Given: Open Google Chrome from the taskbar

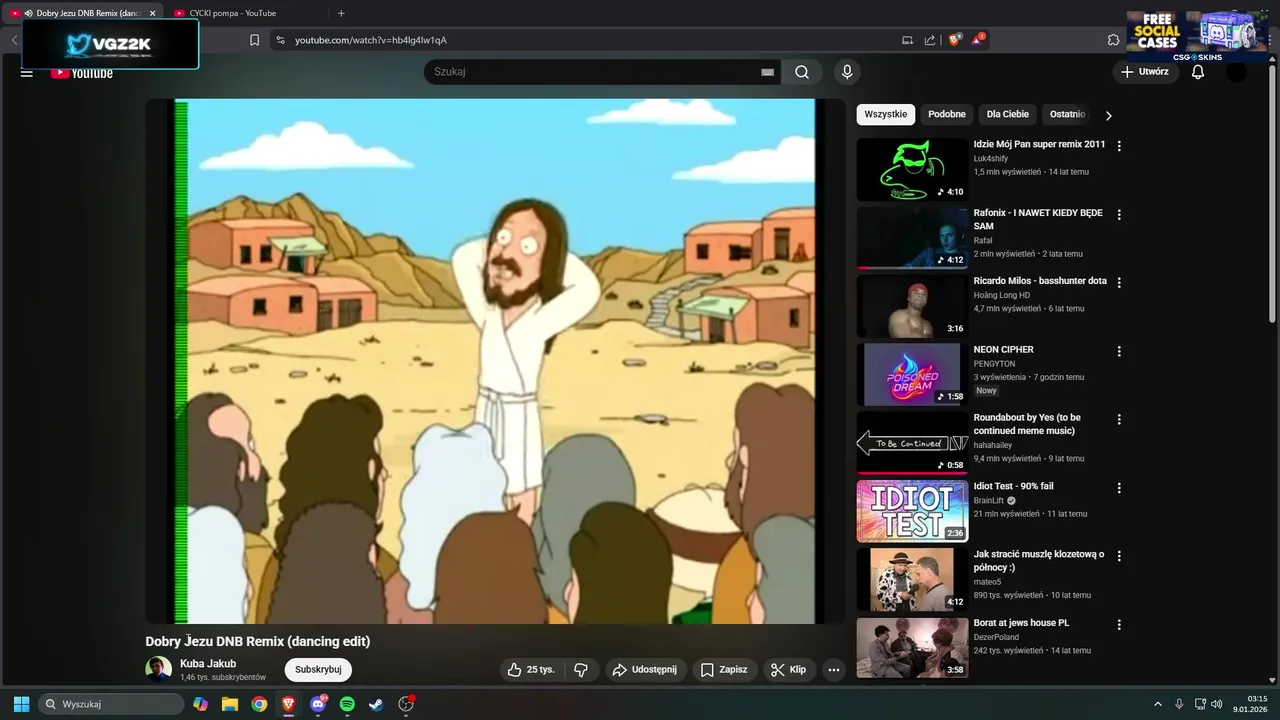Looking at the screenshot, I should (x=259, y=704).
